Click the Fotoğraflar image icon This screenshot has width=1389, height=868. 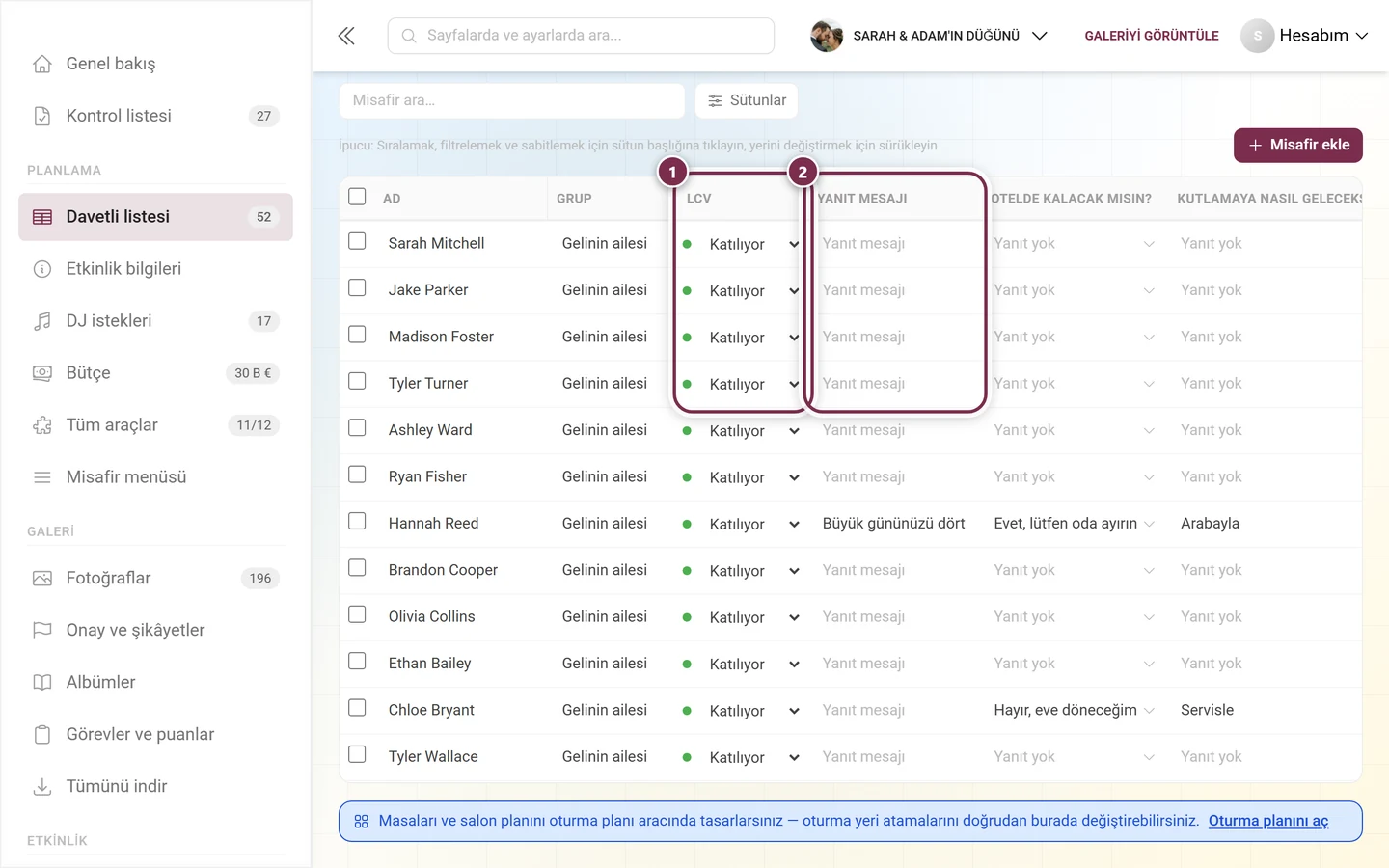coord(42,579)
